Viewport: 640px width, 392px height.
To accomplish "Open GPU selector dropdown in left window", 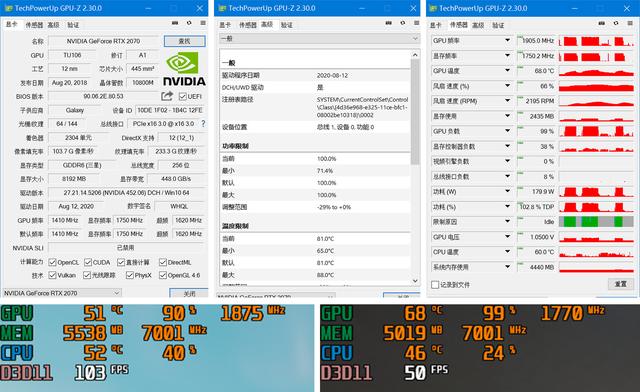I will [62, 293].
